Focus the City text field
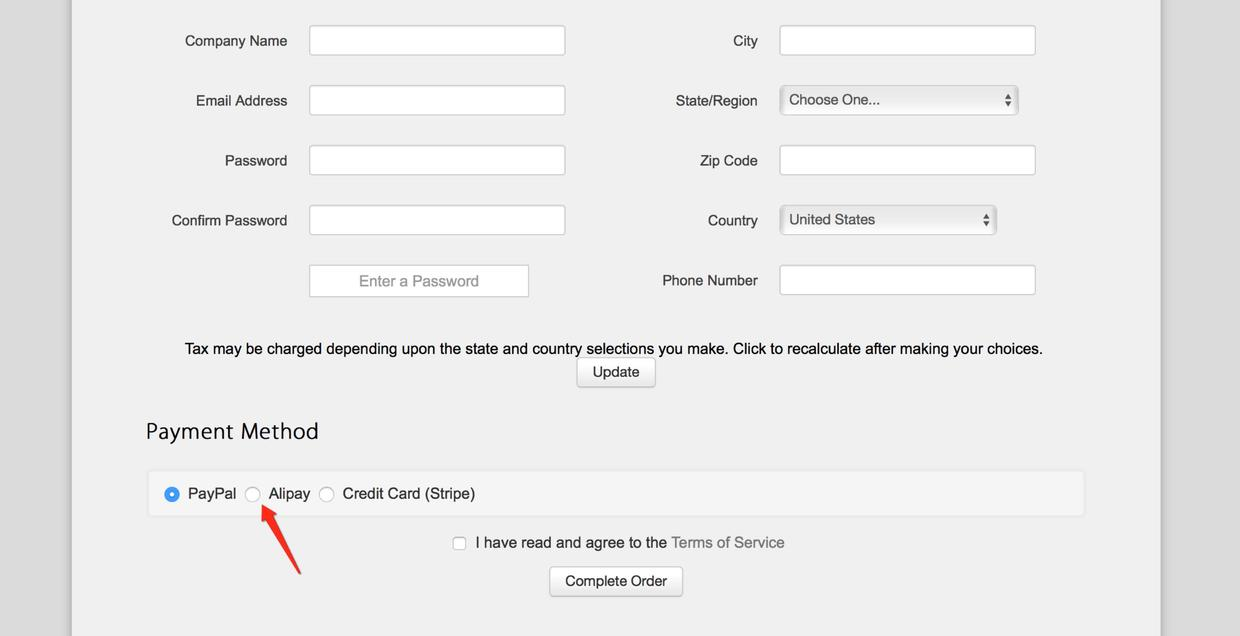This screenshot has width=1240, height=636. [907, 41]
